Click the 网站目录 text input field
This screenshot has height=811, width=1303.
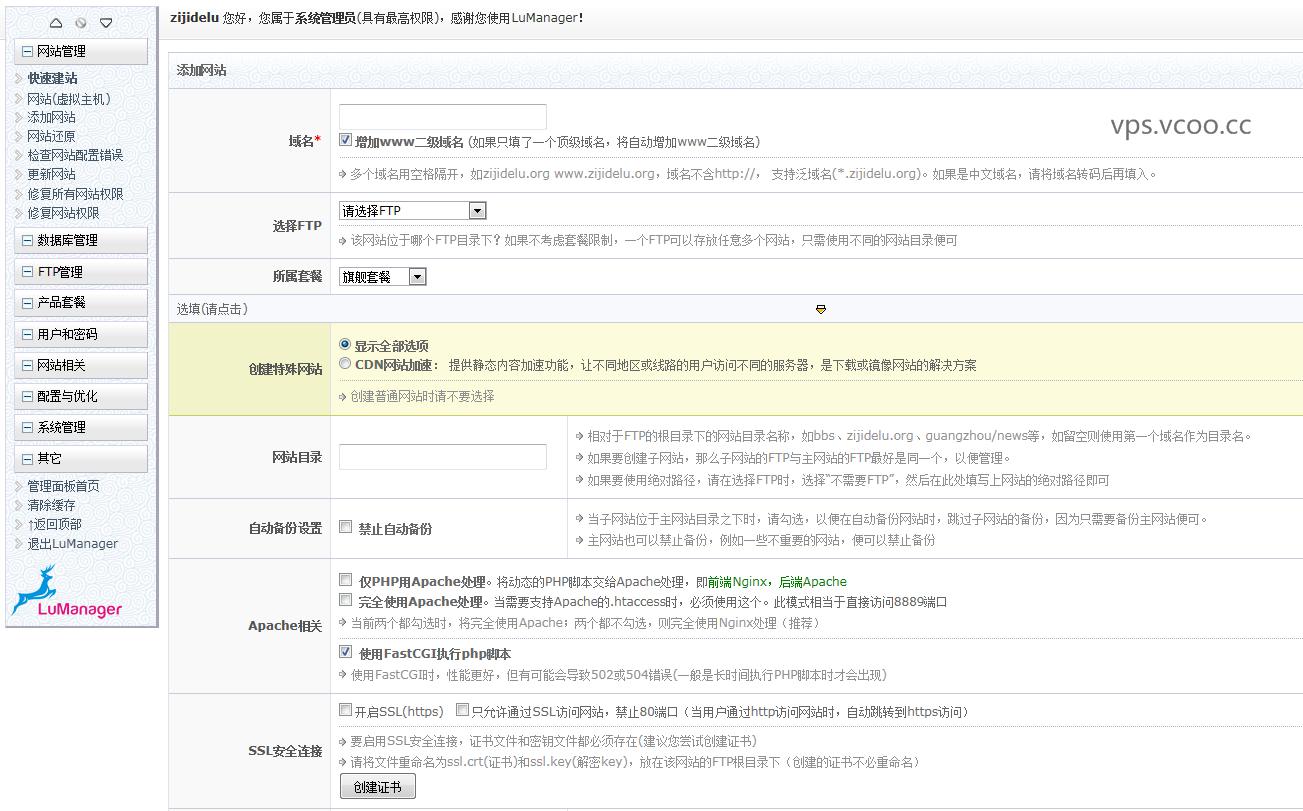click(x=442, y=457)
